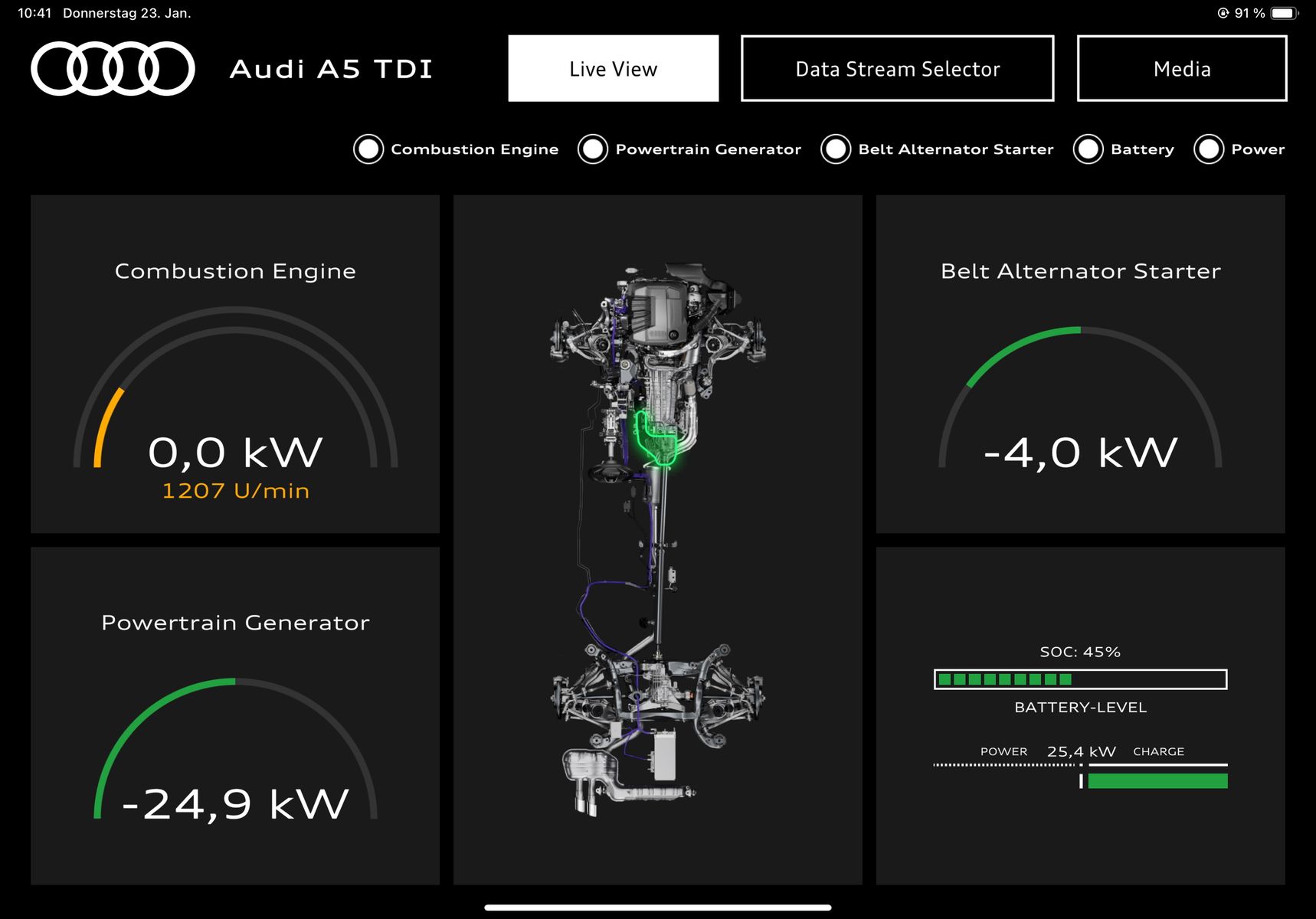Select the Battery radio button

pos(1088,149)
